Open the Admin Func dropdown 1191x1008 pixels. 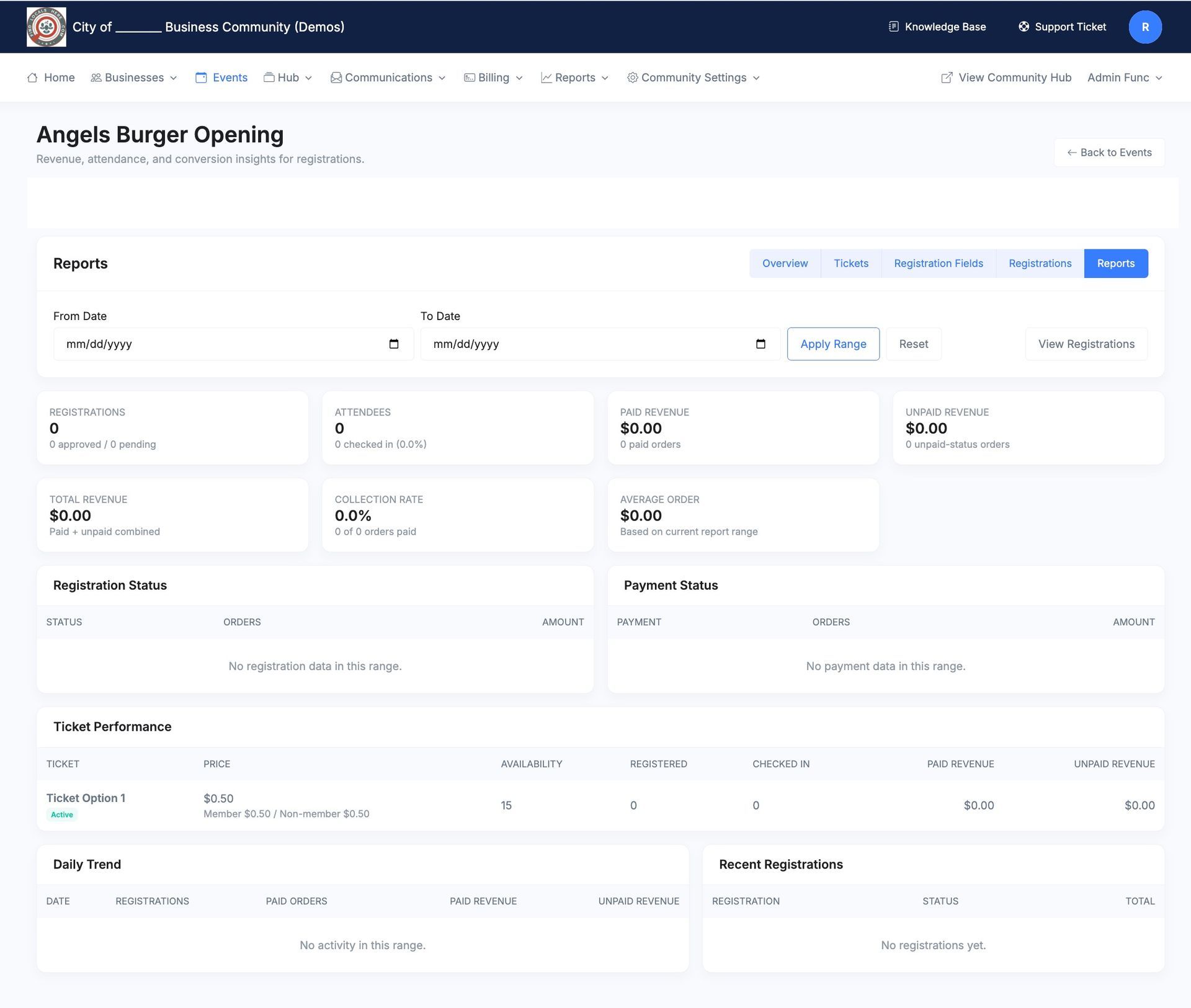click(x=1123, y=78)
